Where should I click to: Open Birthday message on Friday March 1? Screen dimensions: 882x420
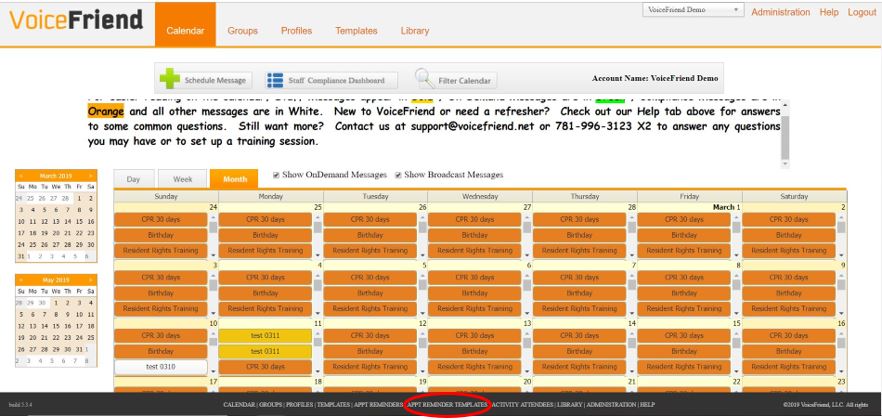(x=684, y=235)
